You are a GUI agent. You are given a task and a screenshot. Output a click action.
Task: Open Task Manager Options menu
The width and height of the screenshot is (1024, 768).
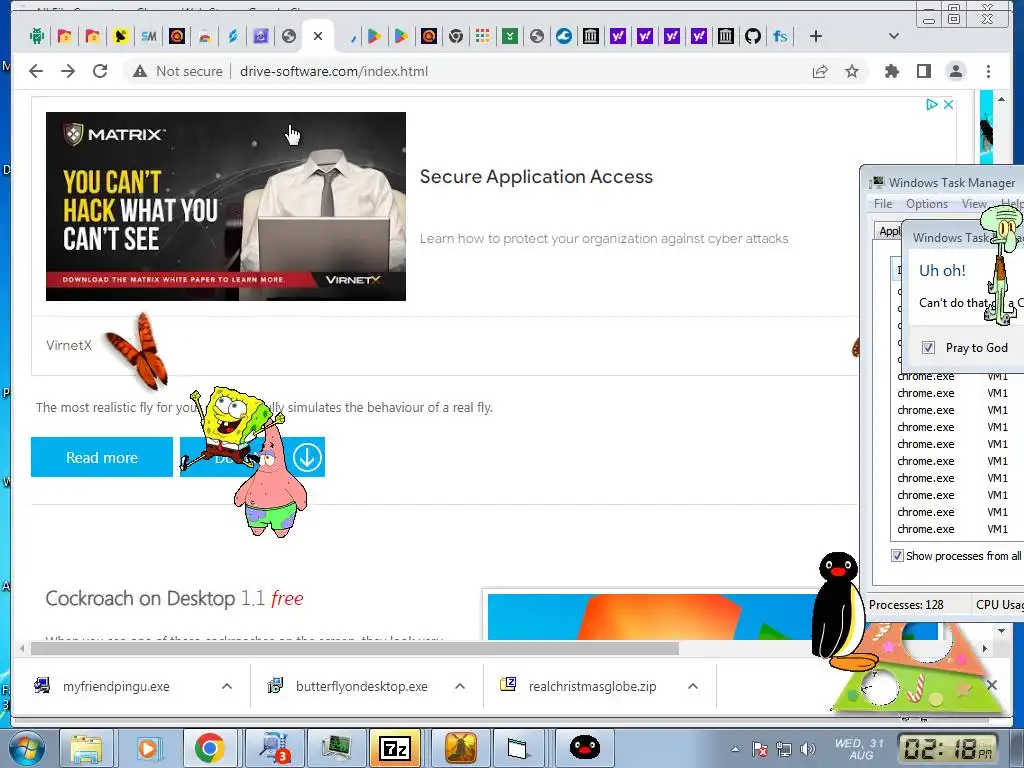[x=927, y=204]
